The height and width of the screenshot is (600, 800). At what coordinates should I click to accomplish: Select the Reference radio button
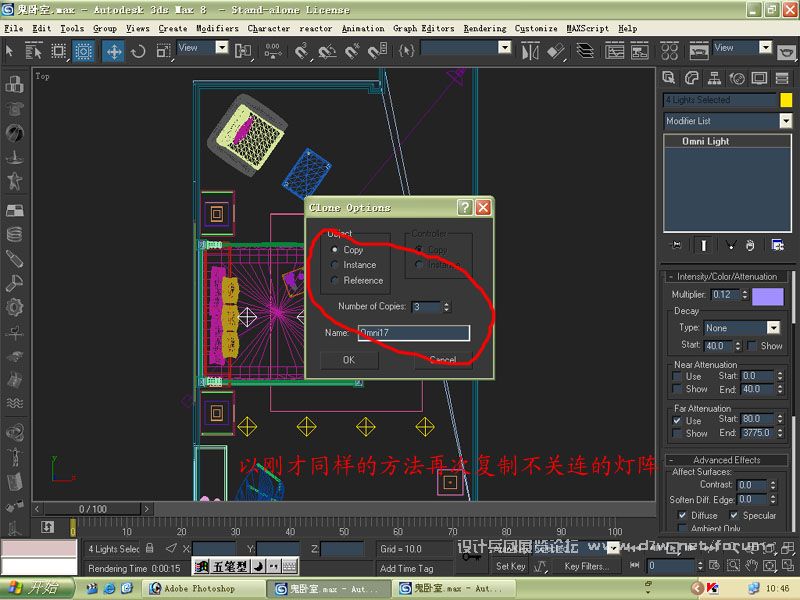click(335, 280)
